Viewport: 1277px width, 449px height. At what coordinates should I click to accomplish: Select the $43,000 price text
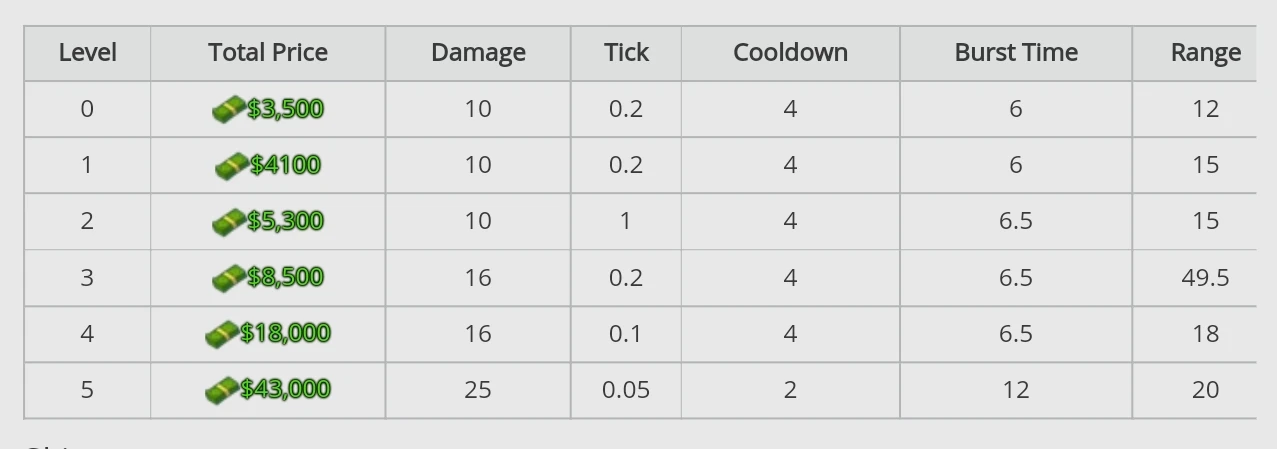click(x=285, y=389)
